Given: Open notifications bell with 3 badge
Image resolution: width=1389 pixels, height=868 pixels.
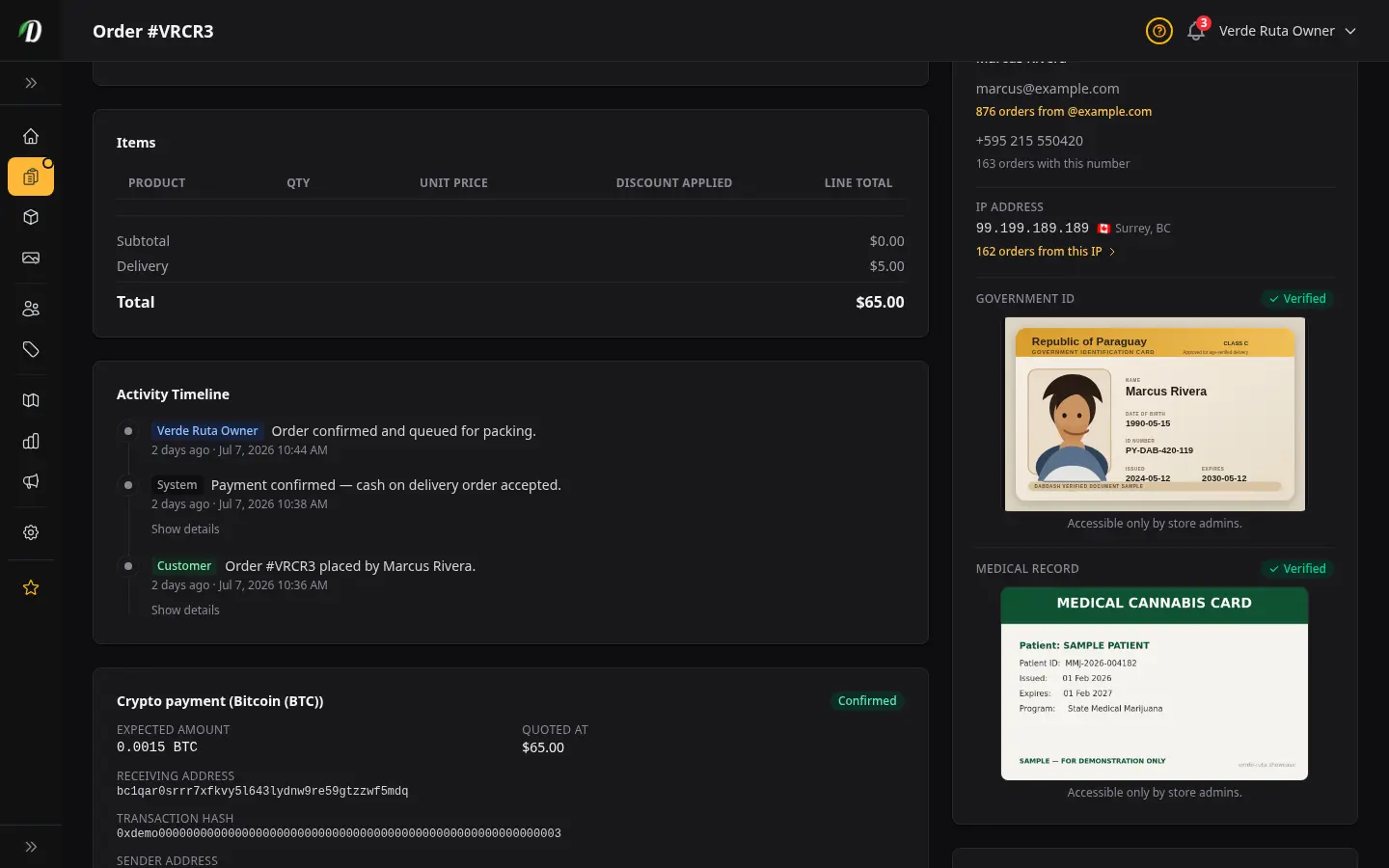Looking at the screenshot, I should (1197, 30).
